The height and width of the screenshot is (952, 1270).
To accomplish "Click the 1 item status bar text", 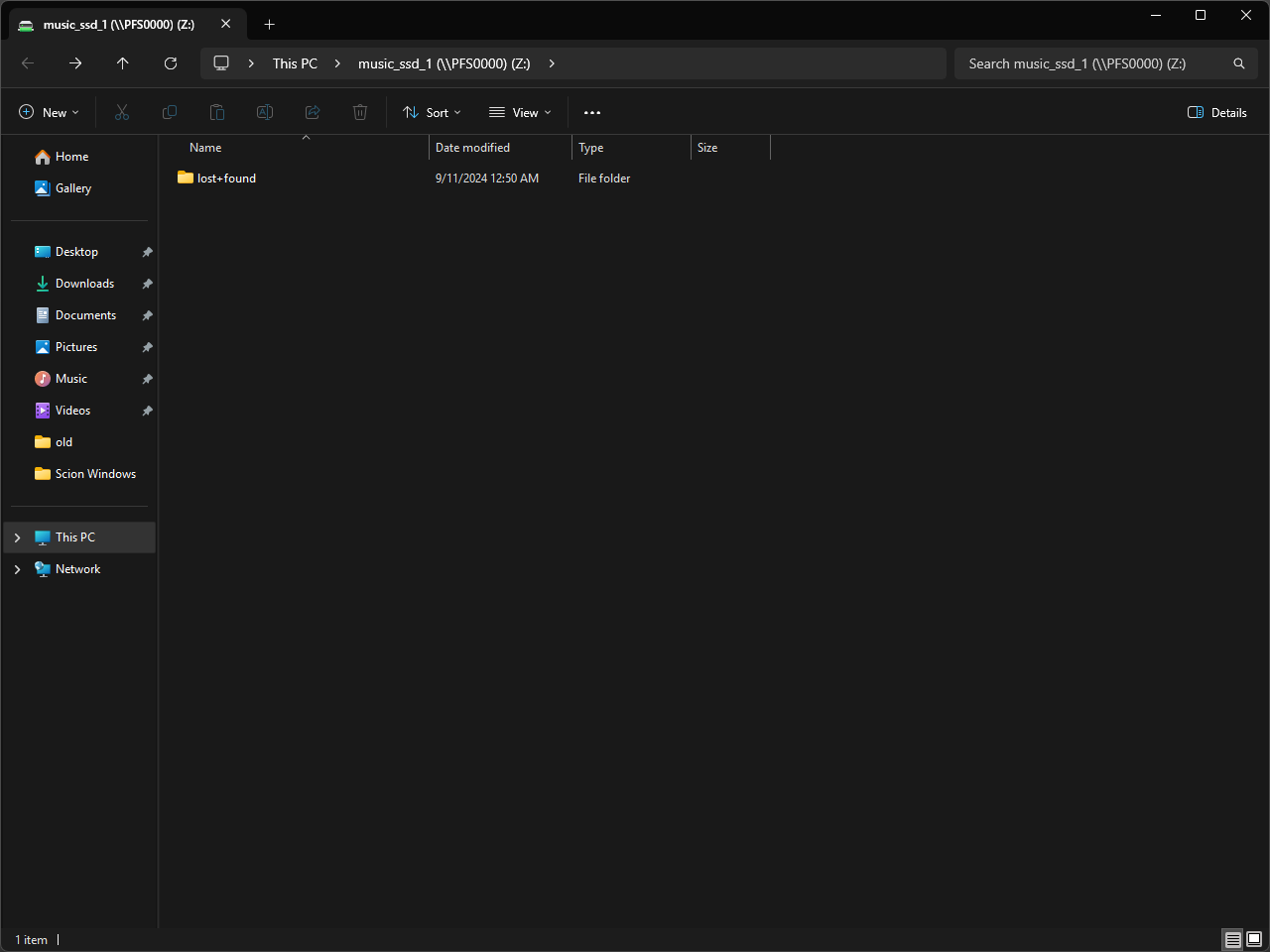I will coord(31,940).
